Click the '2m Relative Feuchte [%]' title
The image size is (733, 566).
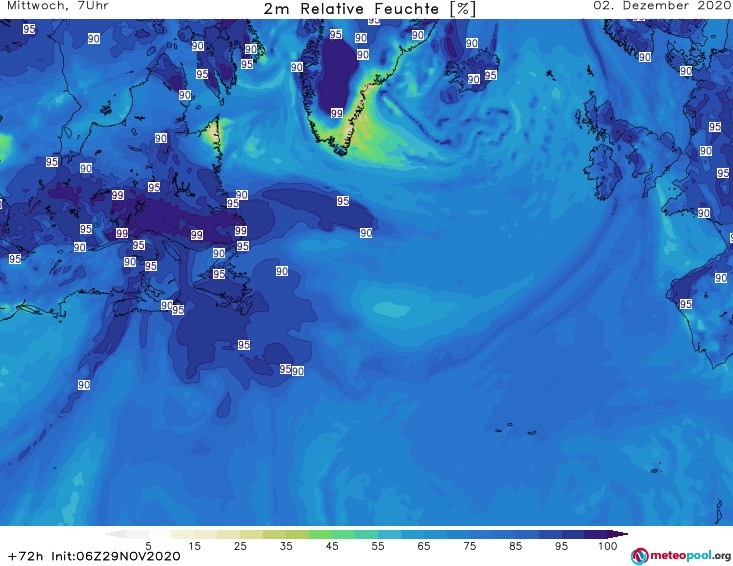coord(370,8)
